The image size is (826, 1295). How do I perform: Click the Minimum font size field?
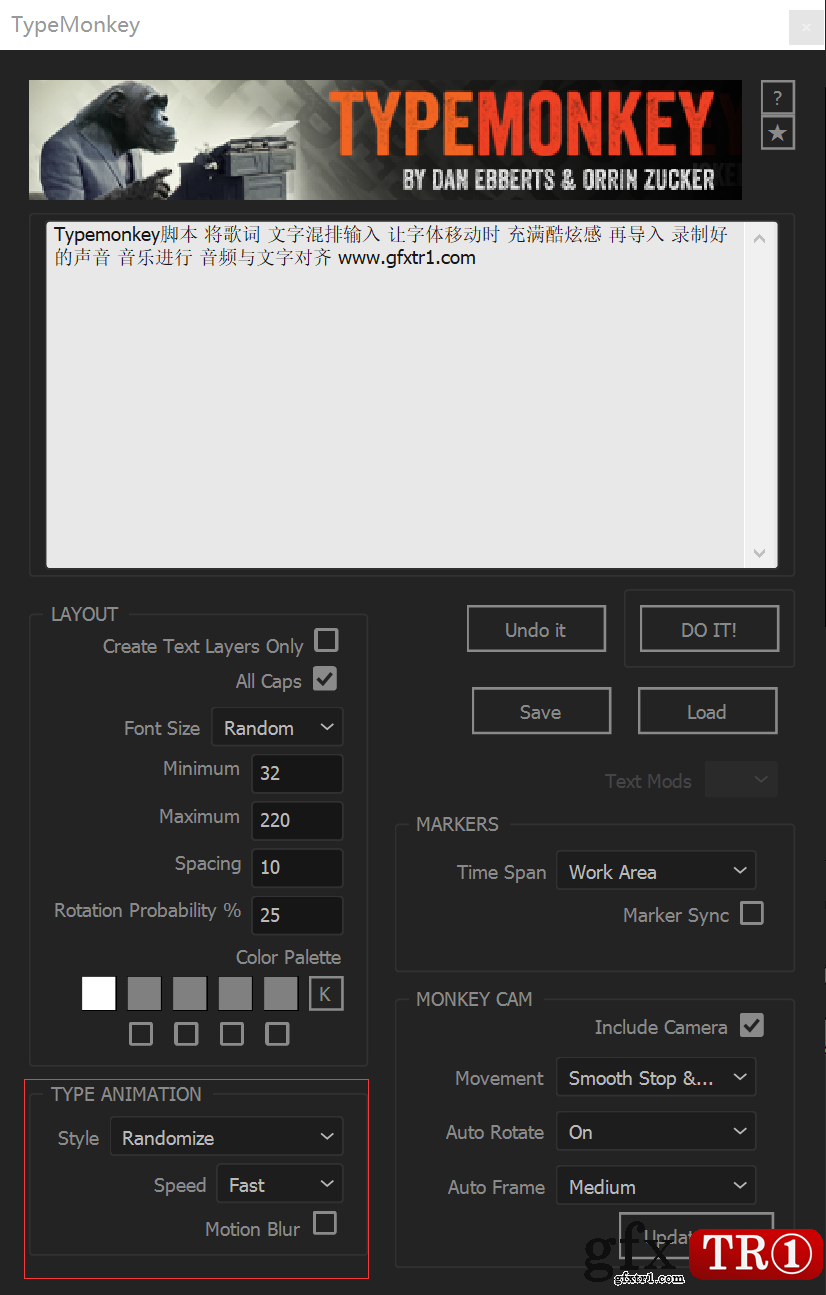point(297,773)
